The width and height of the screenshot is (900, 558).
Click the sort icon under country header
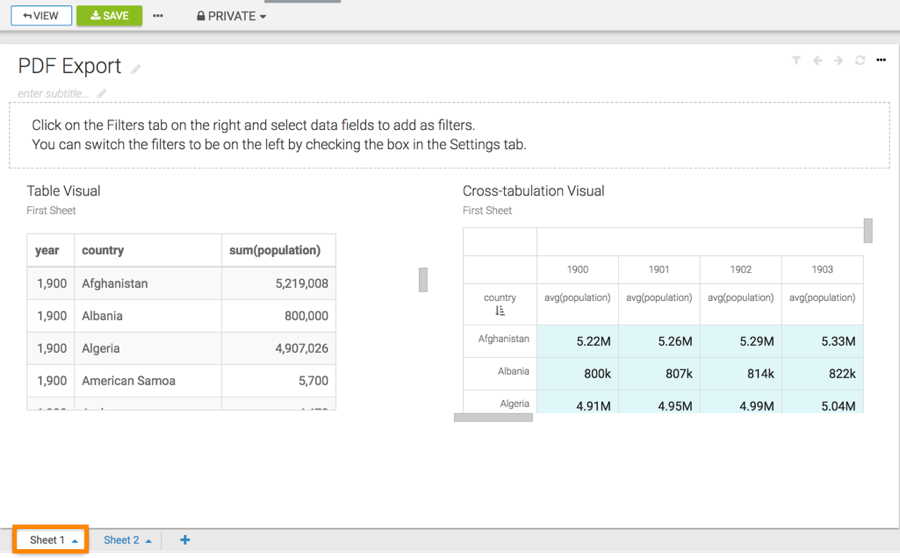(x=500, y=311)
